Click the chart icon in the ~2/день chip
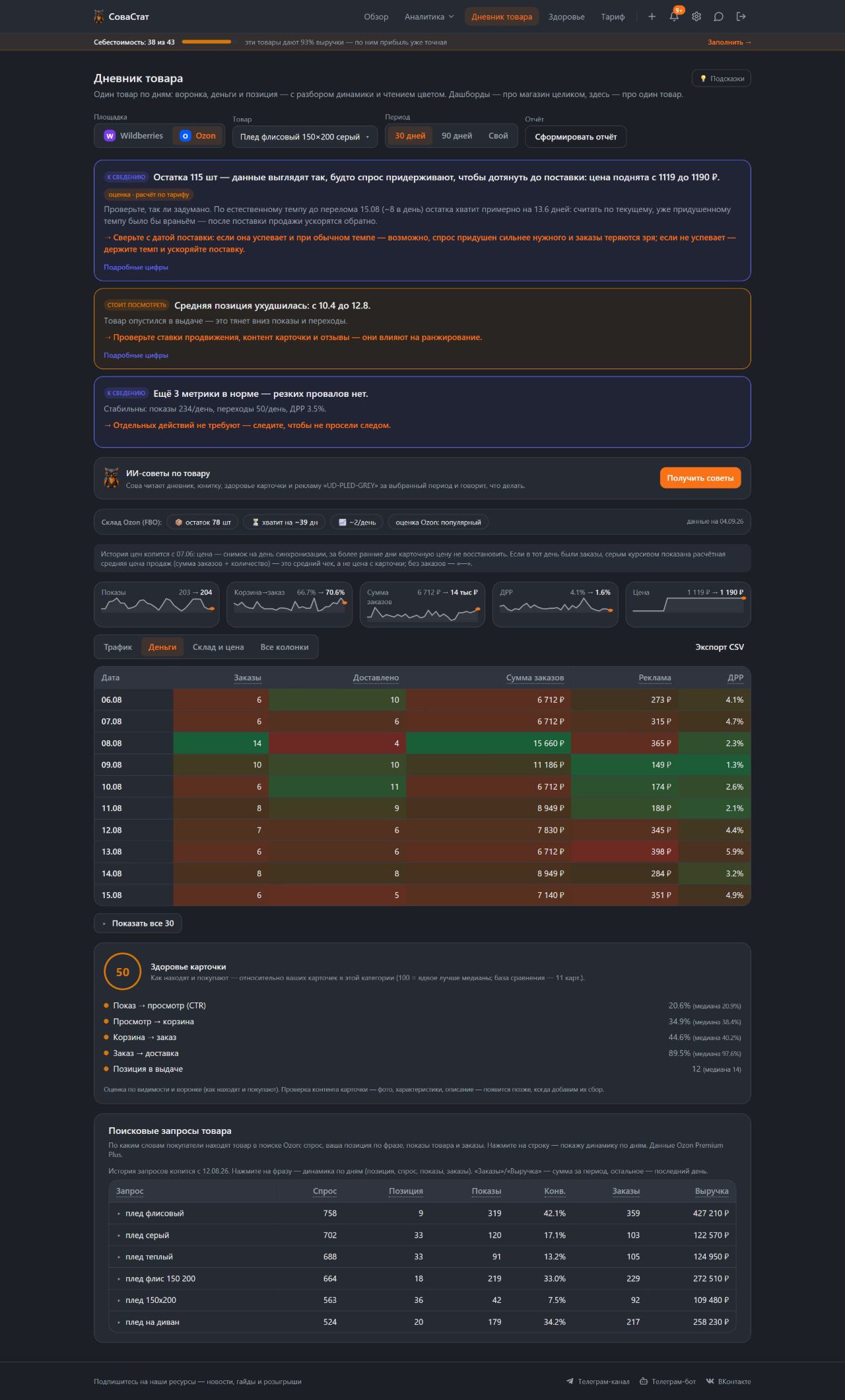Viewport: 845px width, 1400px height. 343,522
